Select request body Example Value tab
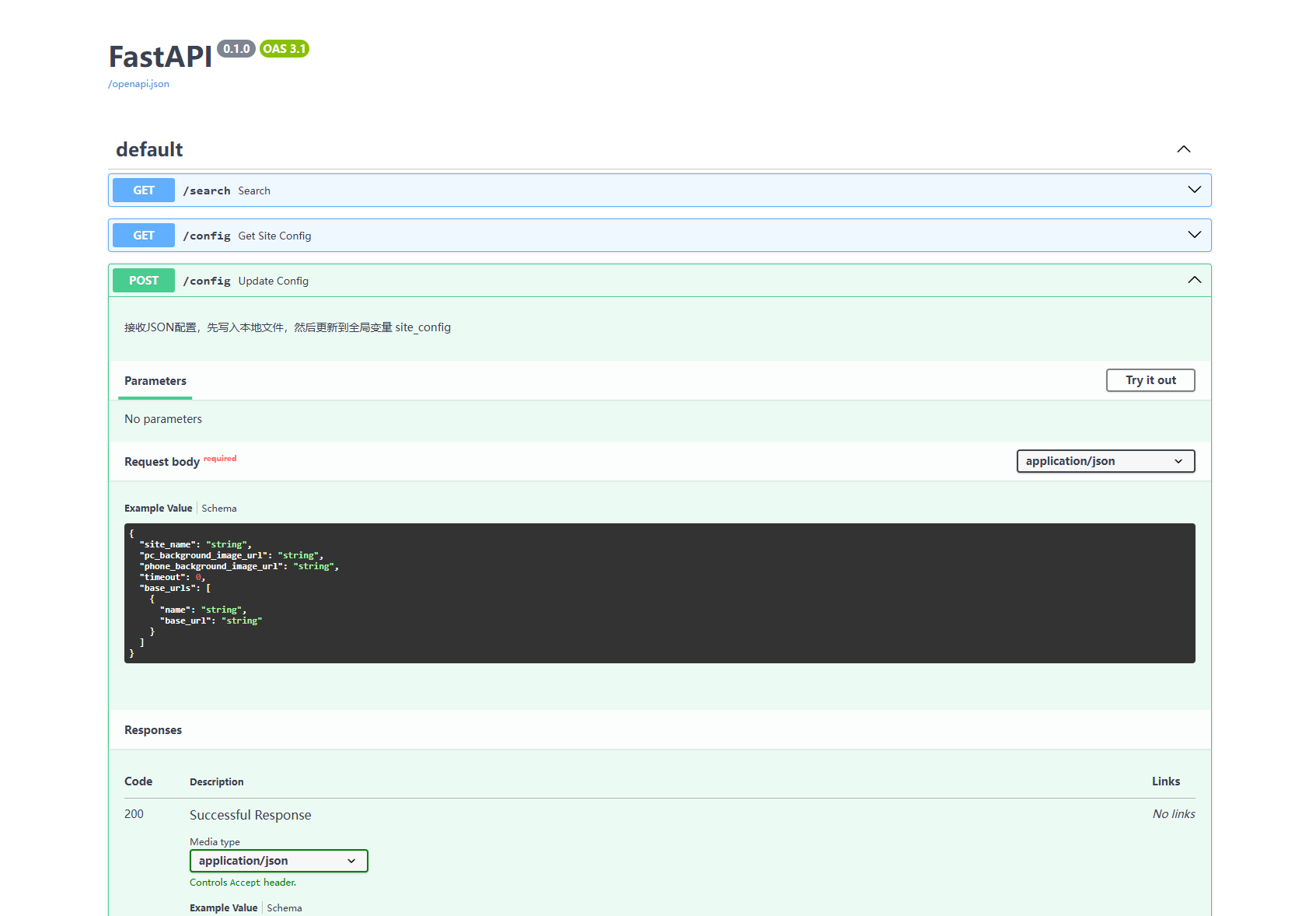The height and width of the screenshot is (916, 1316). (158, 509)
